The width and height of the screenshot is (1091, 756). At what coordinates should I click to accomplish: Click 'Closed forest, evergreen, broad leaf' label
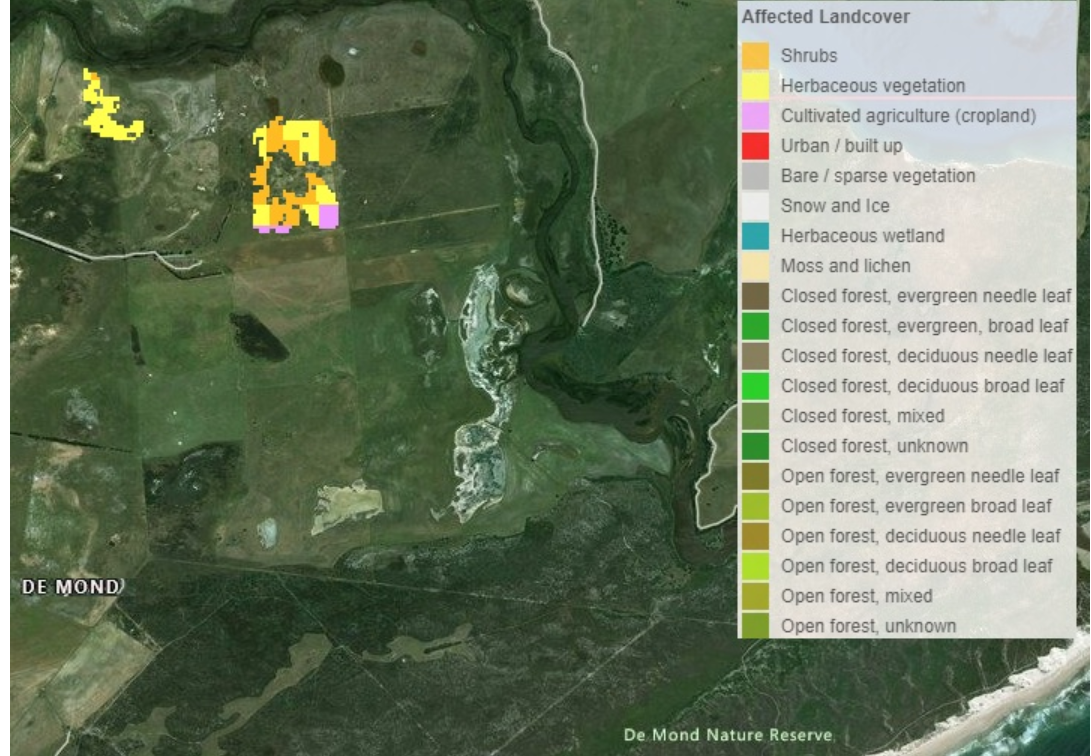pyautogui.click(x=924, y=325)
